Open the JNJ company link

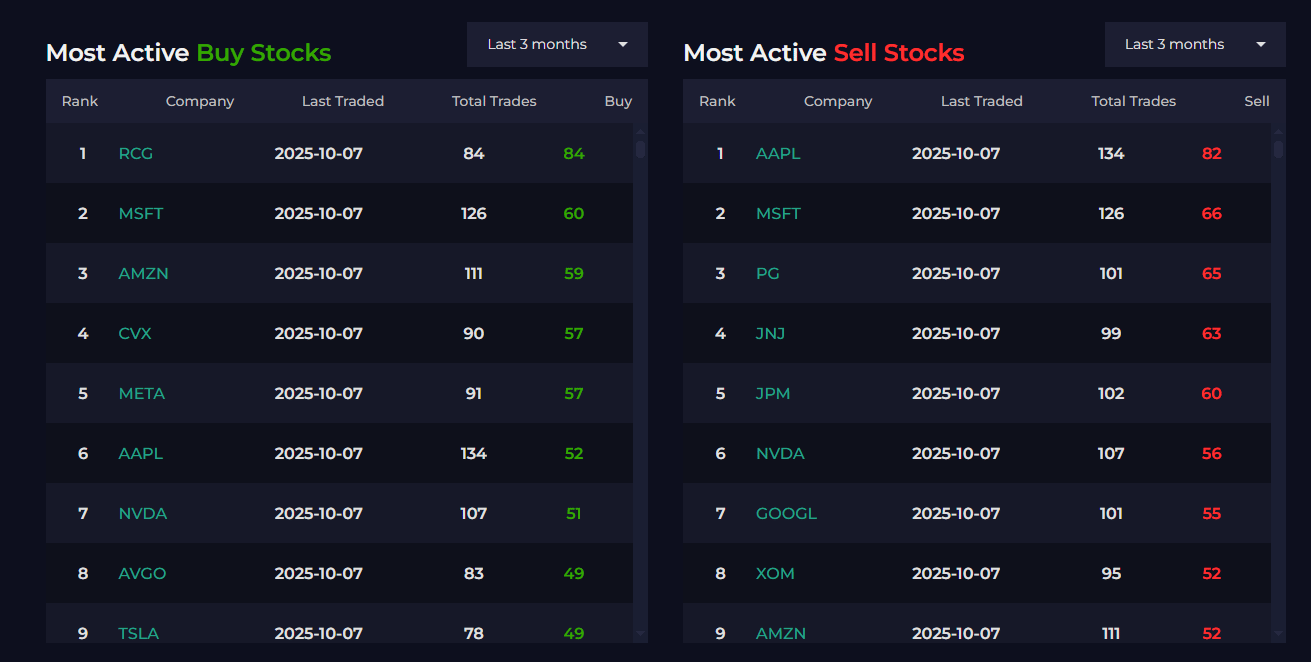770,334
